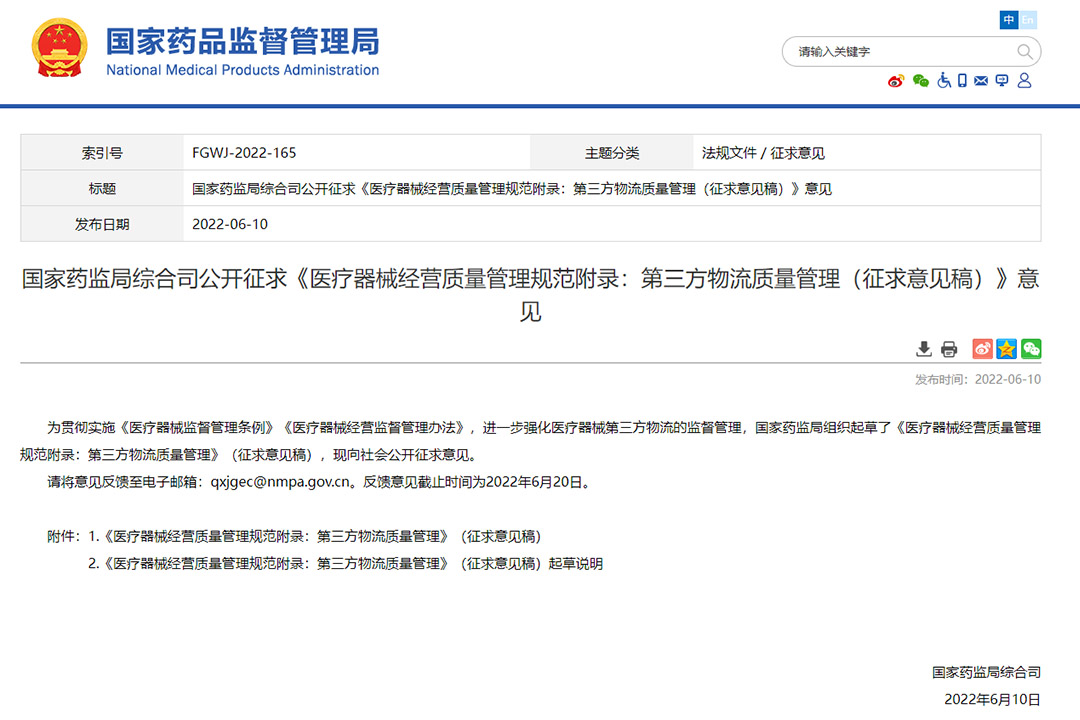Open the WeChat icon in header

coord(920,81)
